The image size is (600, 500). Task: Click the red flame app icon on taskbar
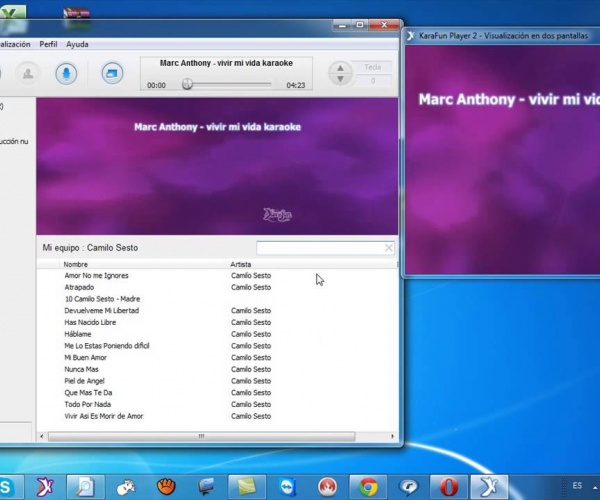coord(328,487)
